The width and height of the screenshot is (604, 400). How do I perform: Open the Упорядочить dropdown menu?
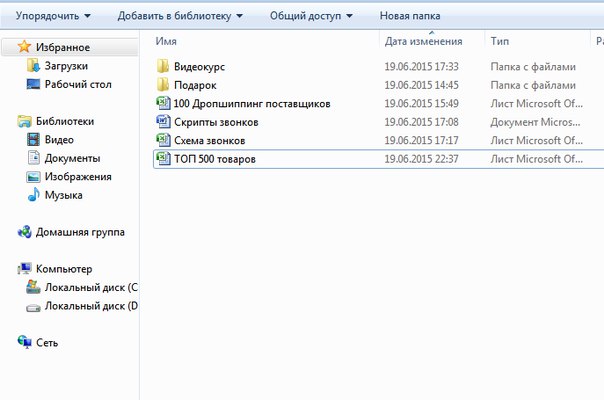[53, 17]
